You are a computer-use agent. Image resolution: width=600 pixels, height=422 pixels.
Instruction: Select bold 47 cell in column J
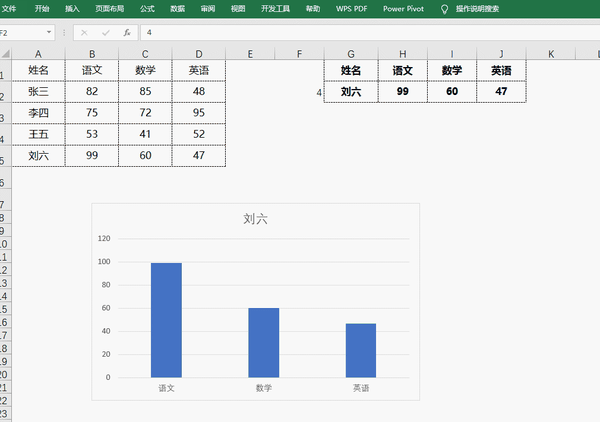501,92
